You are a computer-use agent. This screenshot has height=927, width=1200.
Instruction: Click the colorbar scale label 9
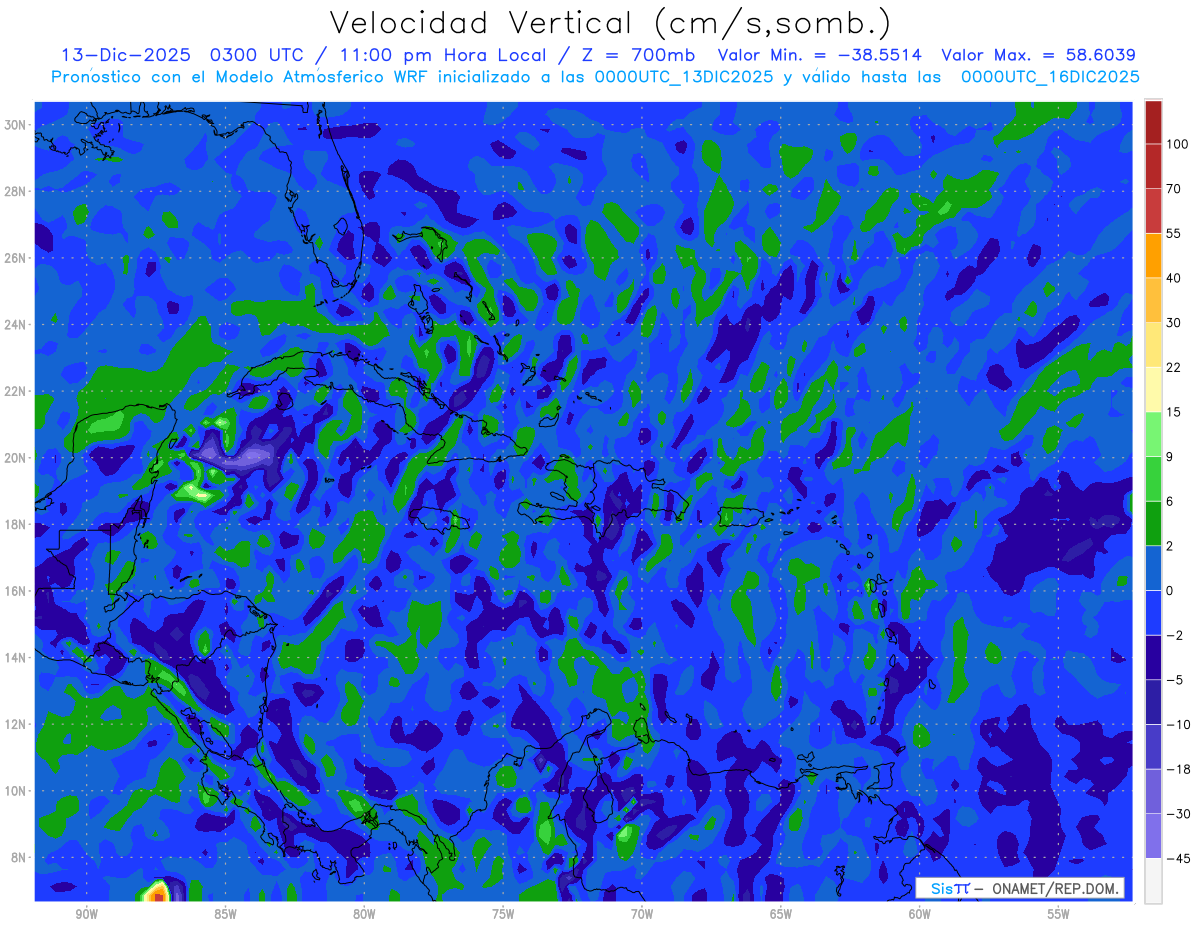coord(1171,456)
